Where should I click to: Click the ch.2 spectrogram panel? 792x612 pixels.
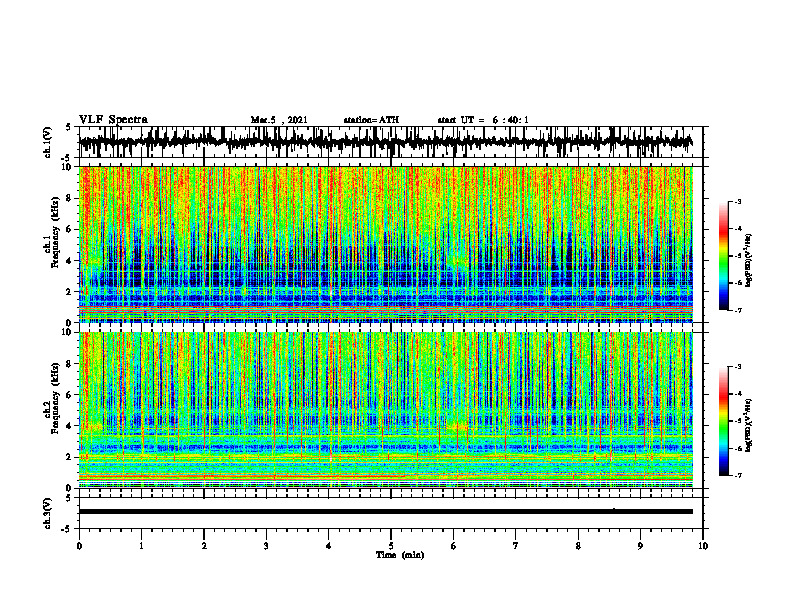385,410
